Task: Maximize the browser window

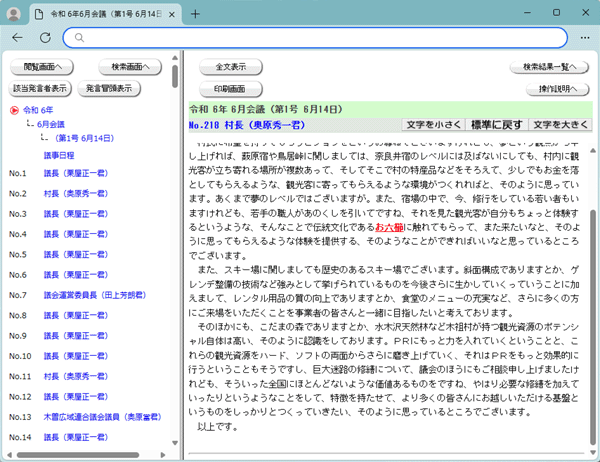Action: (x=556, y=13)
